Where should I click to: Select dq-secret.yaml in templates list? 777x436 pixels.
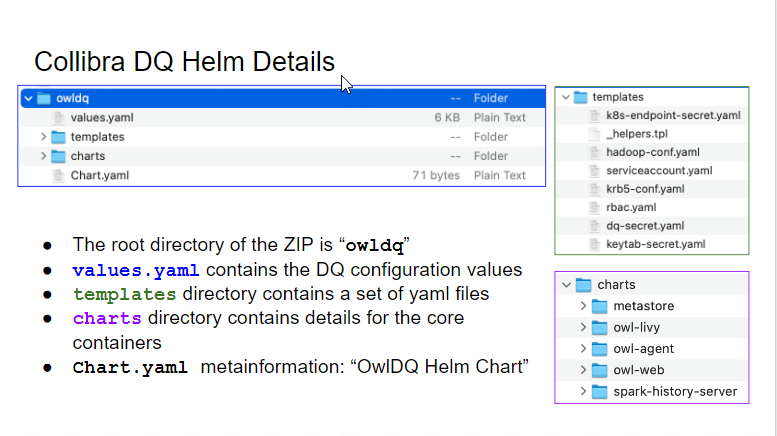pyautogui.click(x=644, y=226)
